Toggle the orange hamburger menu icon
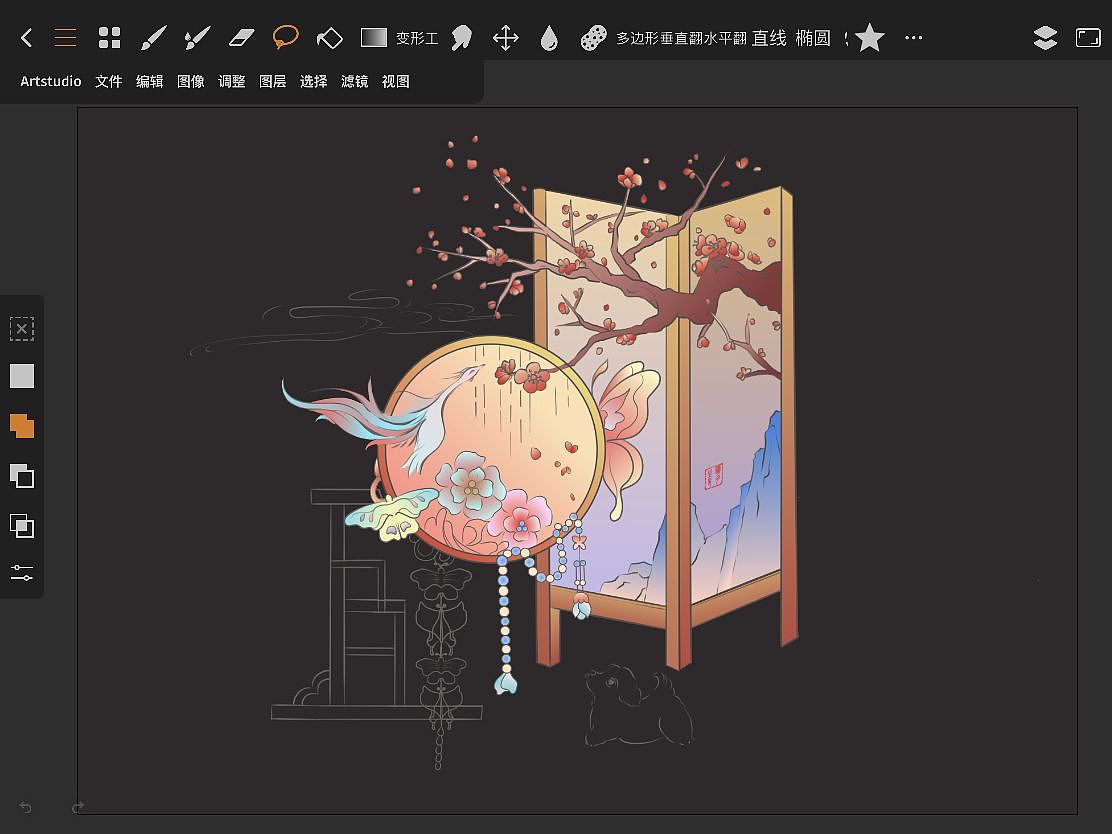The image size is (1112, 834). pos(65,38)
